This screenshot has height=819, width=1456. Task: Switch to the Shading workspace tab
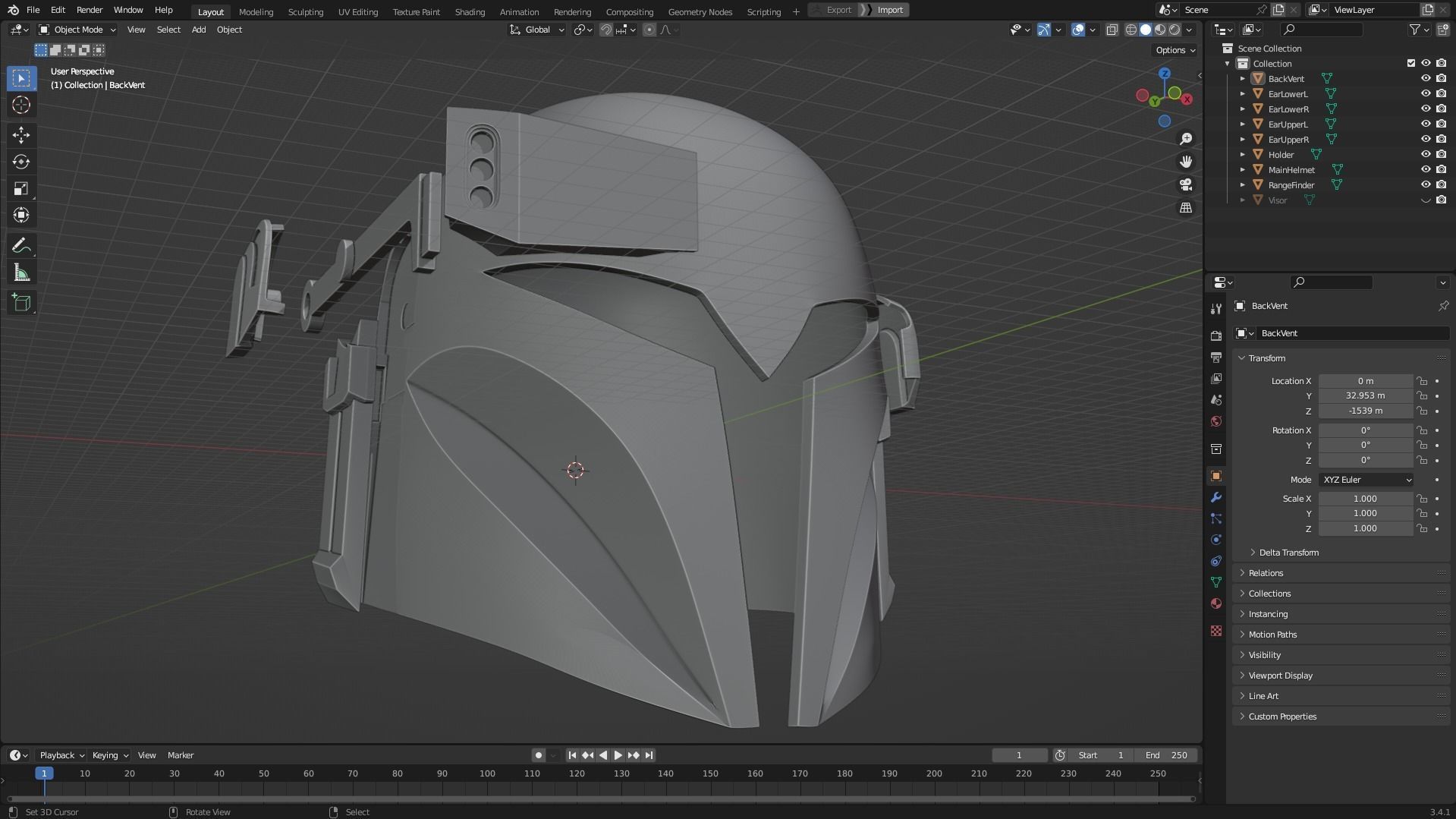pos(470,11)
